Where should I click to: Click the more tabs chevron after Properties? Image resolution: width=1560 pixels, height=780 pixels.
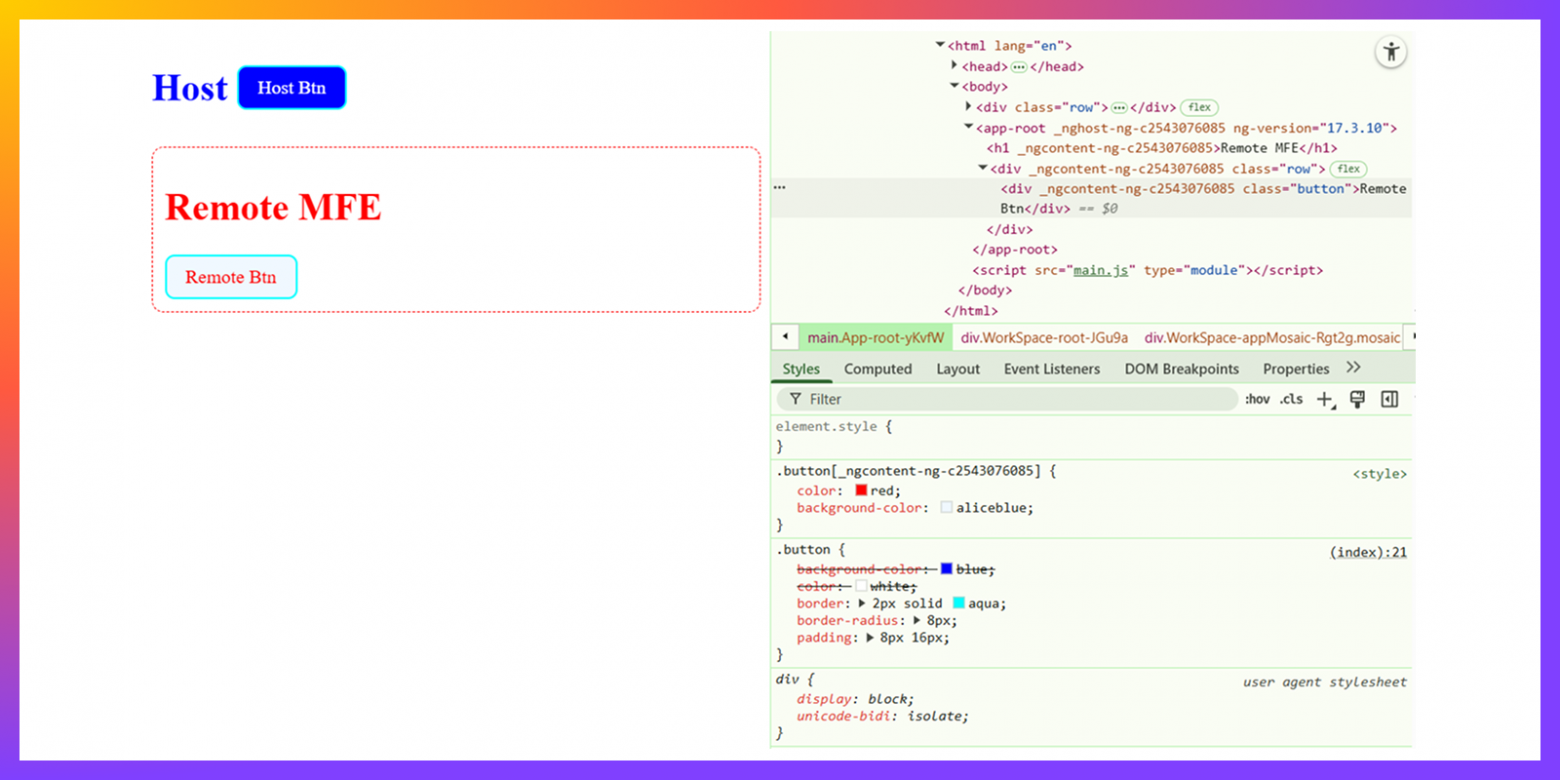1353,368
